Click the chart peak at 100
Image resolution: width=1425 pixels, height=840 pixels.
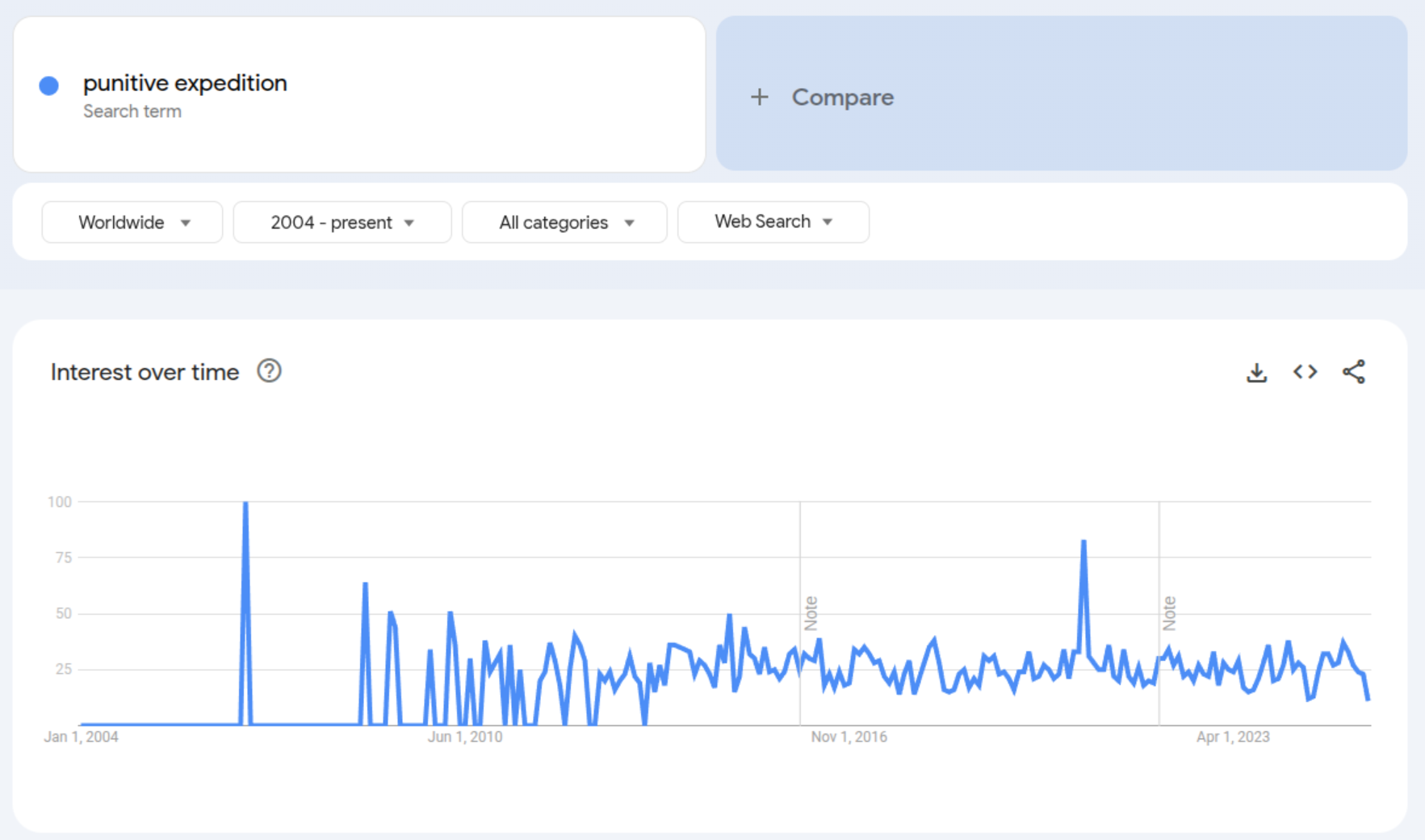click(245, 503)
